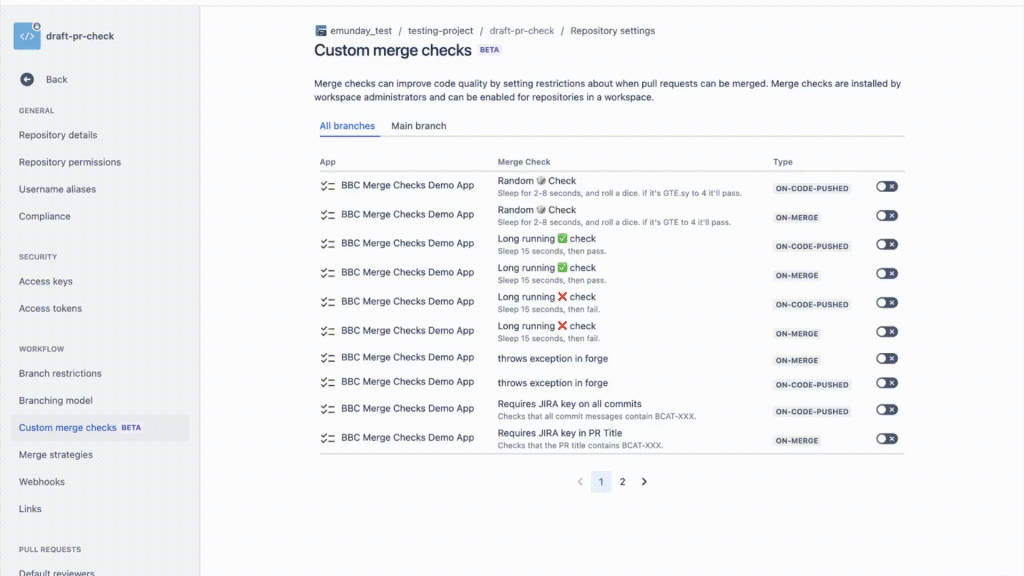
Task: Click app icon in JIRA key in PR Title row
Action: pyautogui.click(x=328, y=438)
